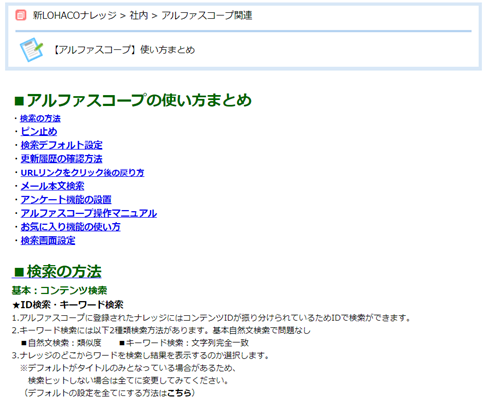Click the line 3.ナレッジのどこからワードを検索し
Screen dimensions: 486x399
140,355
